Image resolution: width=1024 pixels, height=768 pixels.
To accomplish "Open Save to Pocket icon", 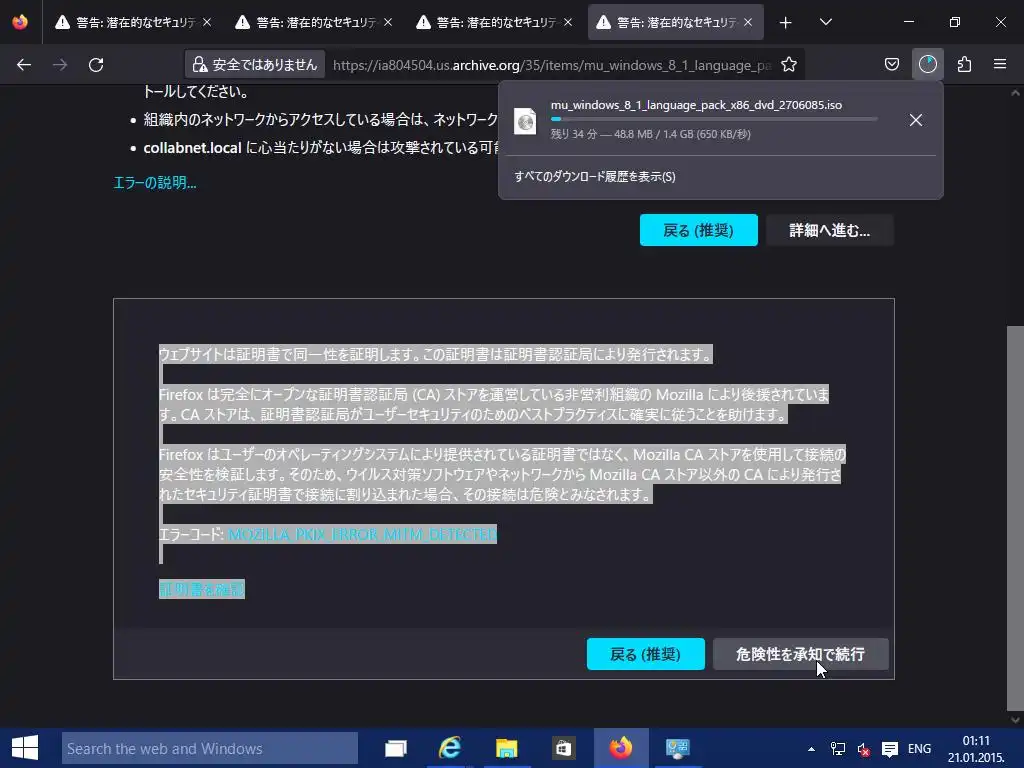I will (891, 65).
